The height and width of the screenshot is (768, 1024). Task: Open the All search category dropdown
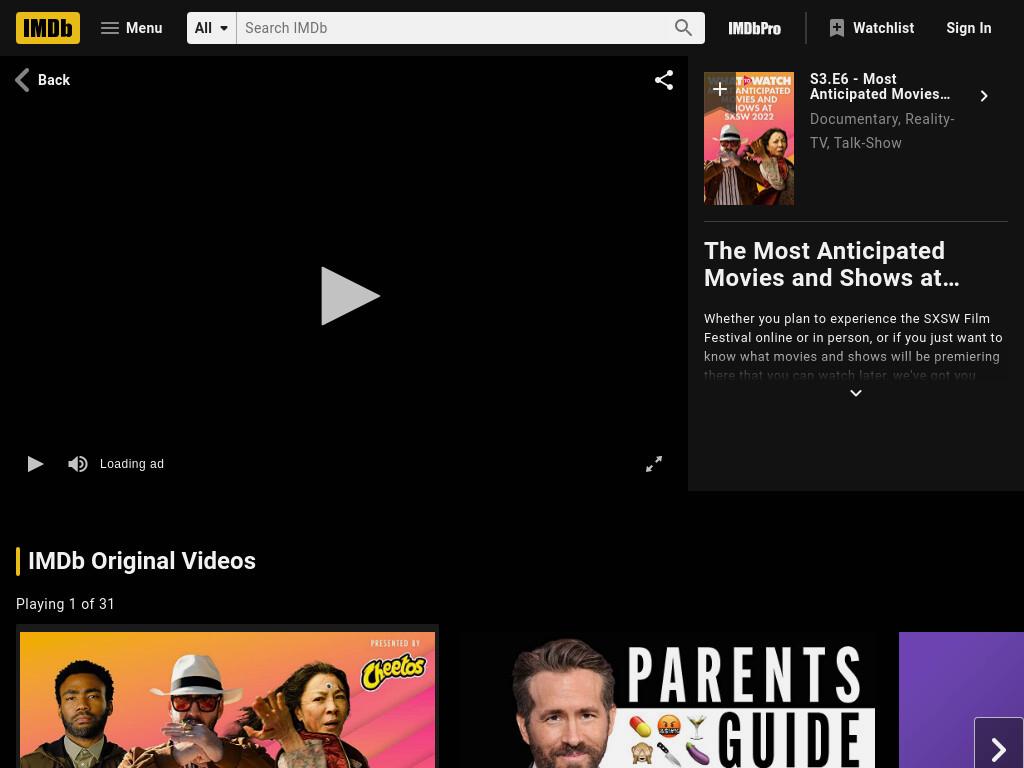click(x=212, y=28)
